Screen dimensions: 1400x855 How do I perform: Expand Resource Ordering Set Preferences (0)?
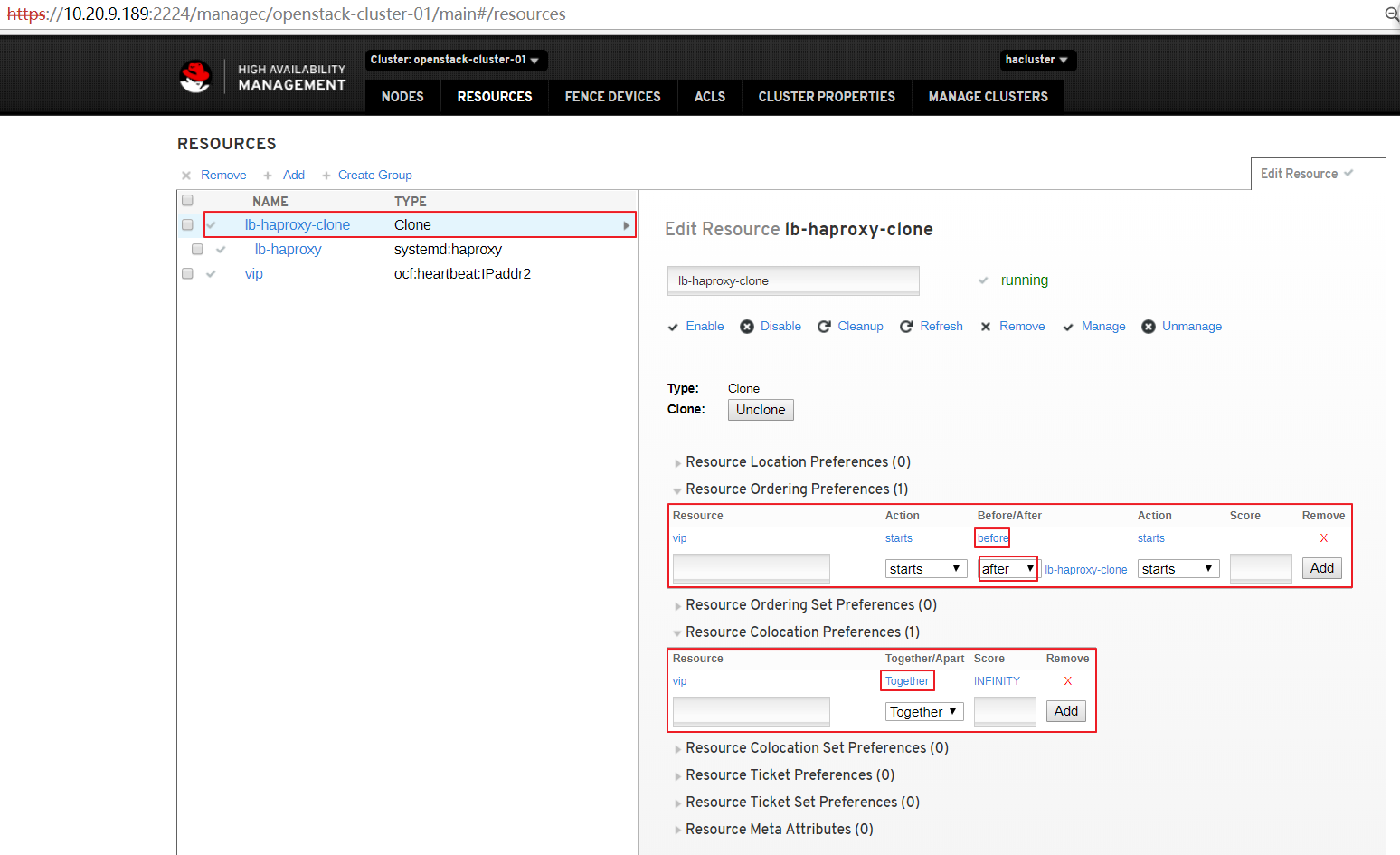click(810, 605)
